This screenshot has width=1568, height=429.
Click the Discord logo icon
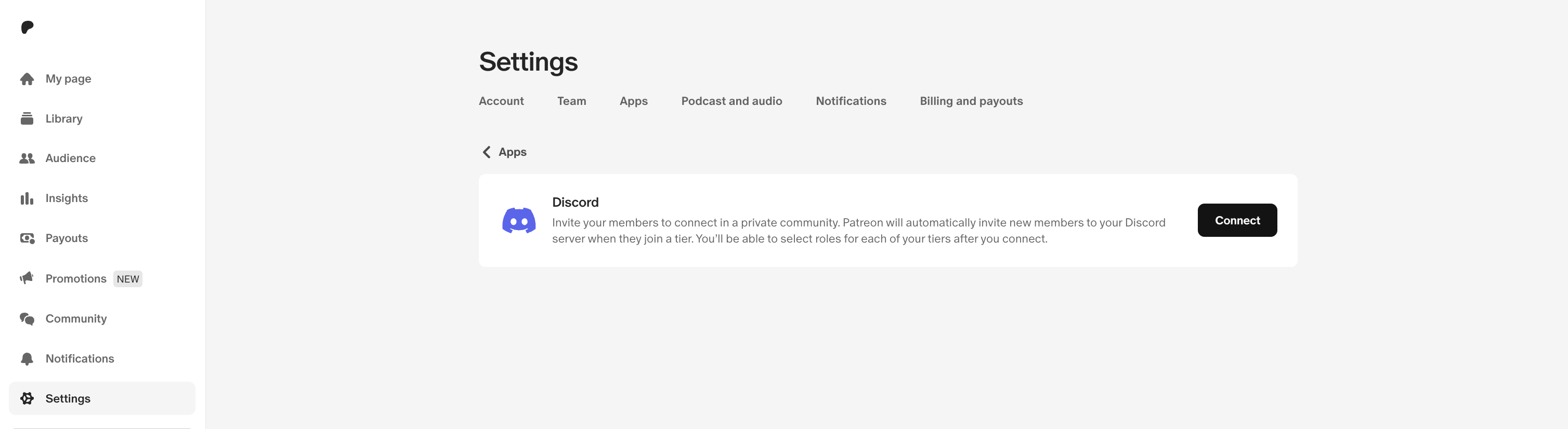(519, 220)
